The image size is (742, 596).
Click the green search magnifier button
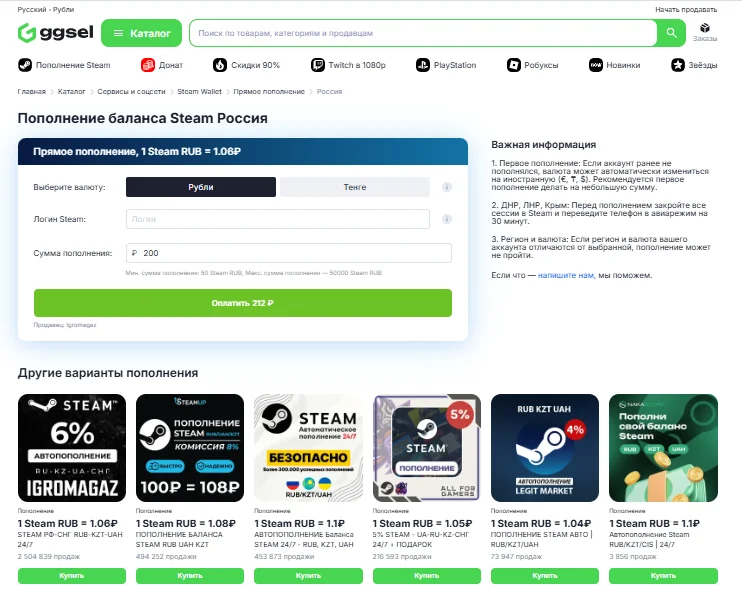(x=671, y=33)
